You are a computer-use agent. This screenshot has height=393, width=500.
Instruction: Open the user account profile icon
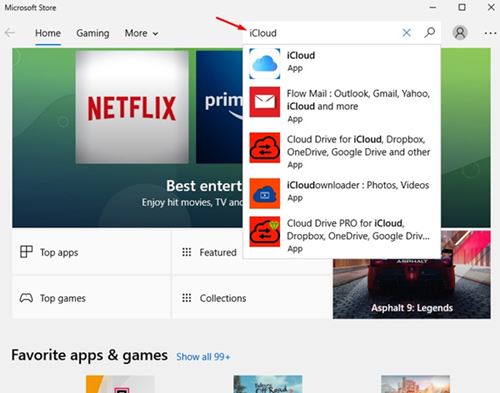tap(460, 33)
